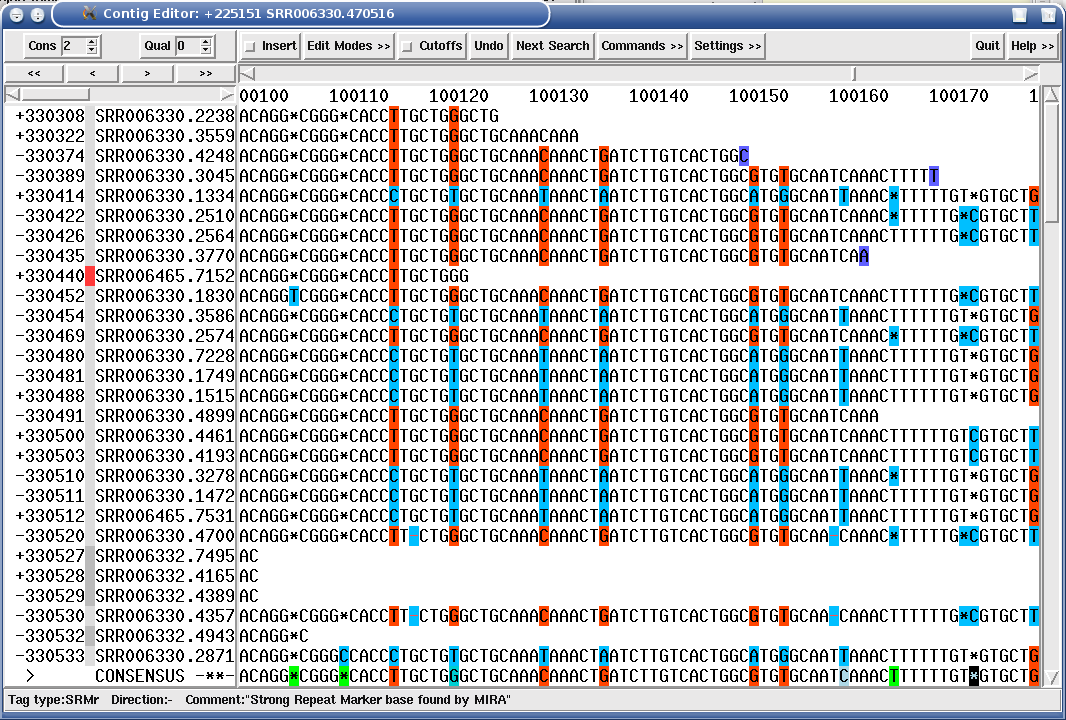Click the purple-highlighted T ending read SRR006330.3045
The image size is (1066, 720).
(933, 176)
